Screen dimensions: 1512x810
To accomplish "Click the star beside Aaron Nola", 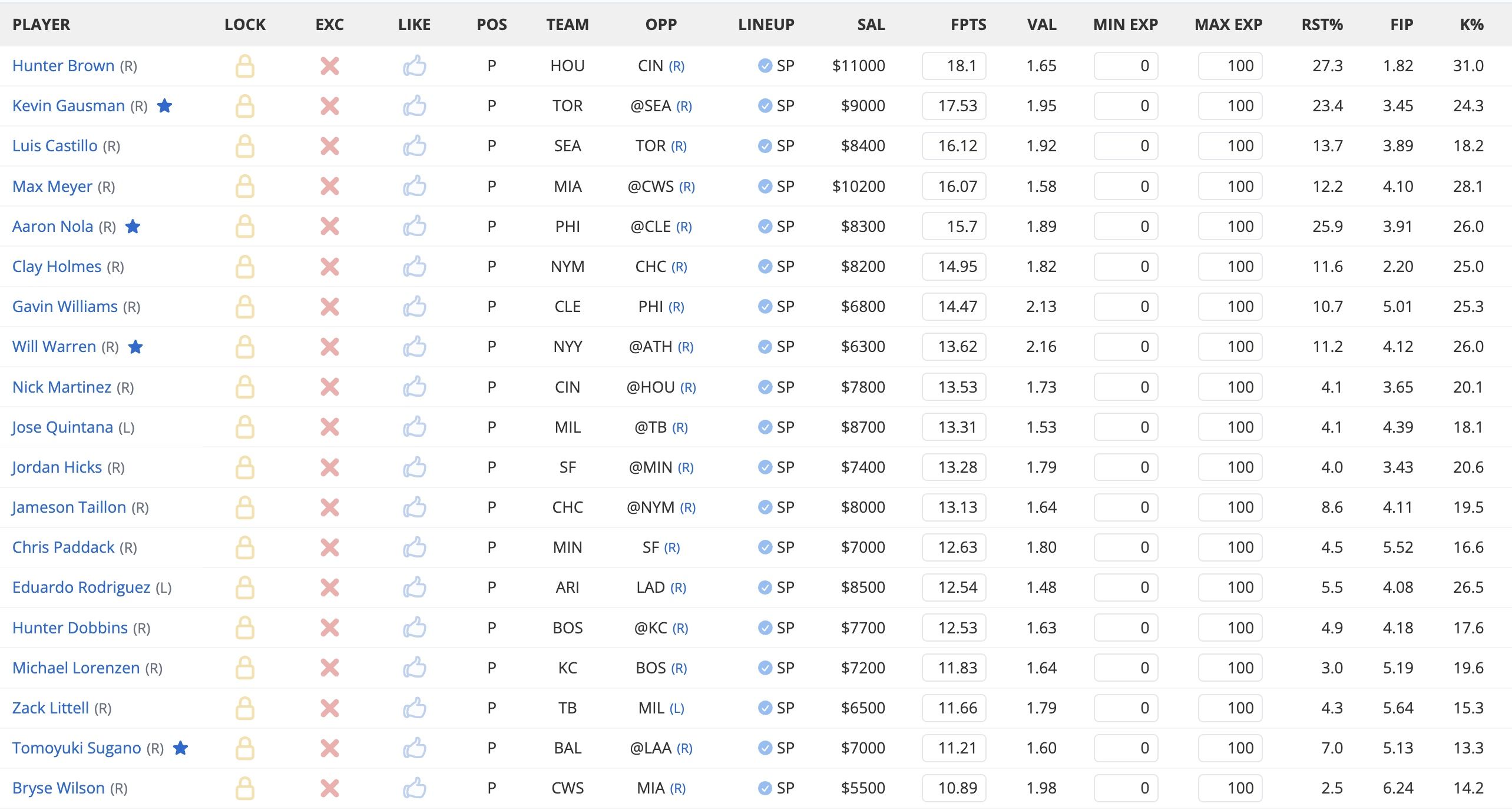I will (x=133, y=227).
